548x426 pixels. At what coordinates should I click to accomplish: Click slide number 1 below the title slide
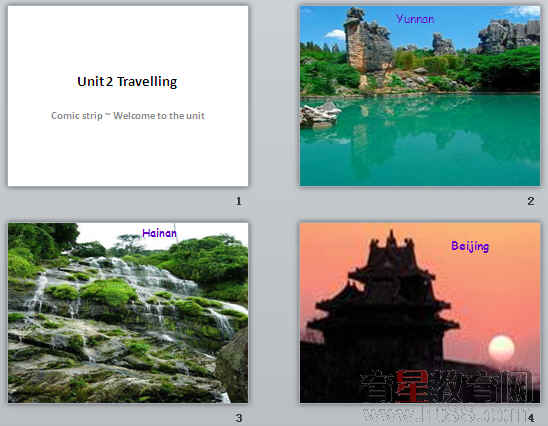pyautogui.click(x=239, y=201)
